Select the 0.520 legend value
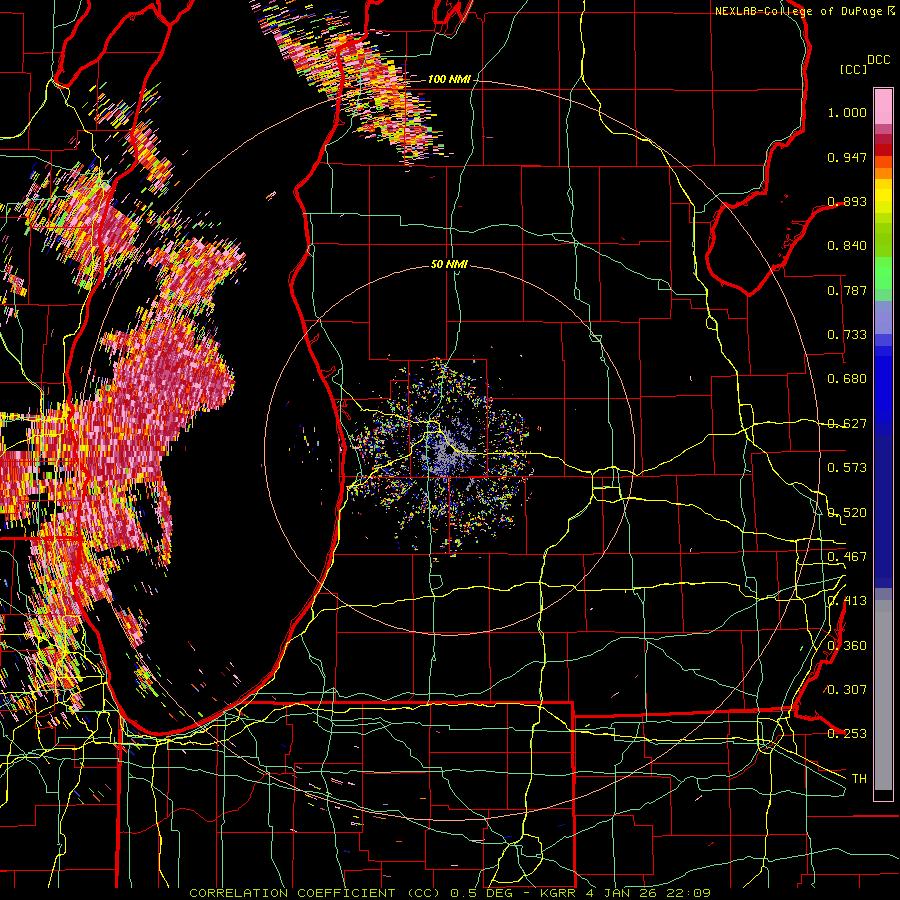 [847, 513]
